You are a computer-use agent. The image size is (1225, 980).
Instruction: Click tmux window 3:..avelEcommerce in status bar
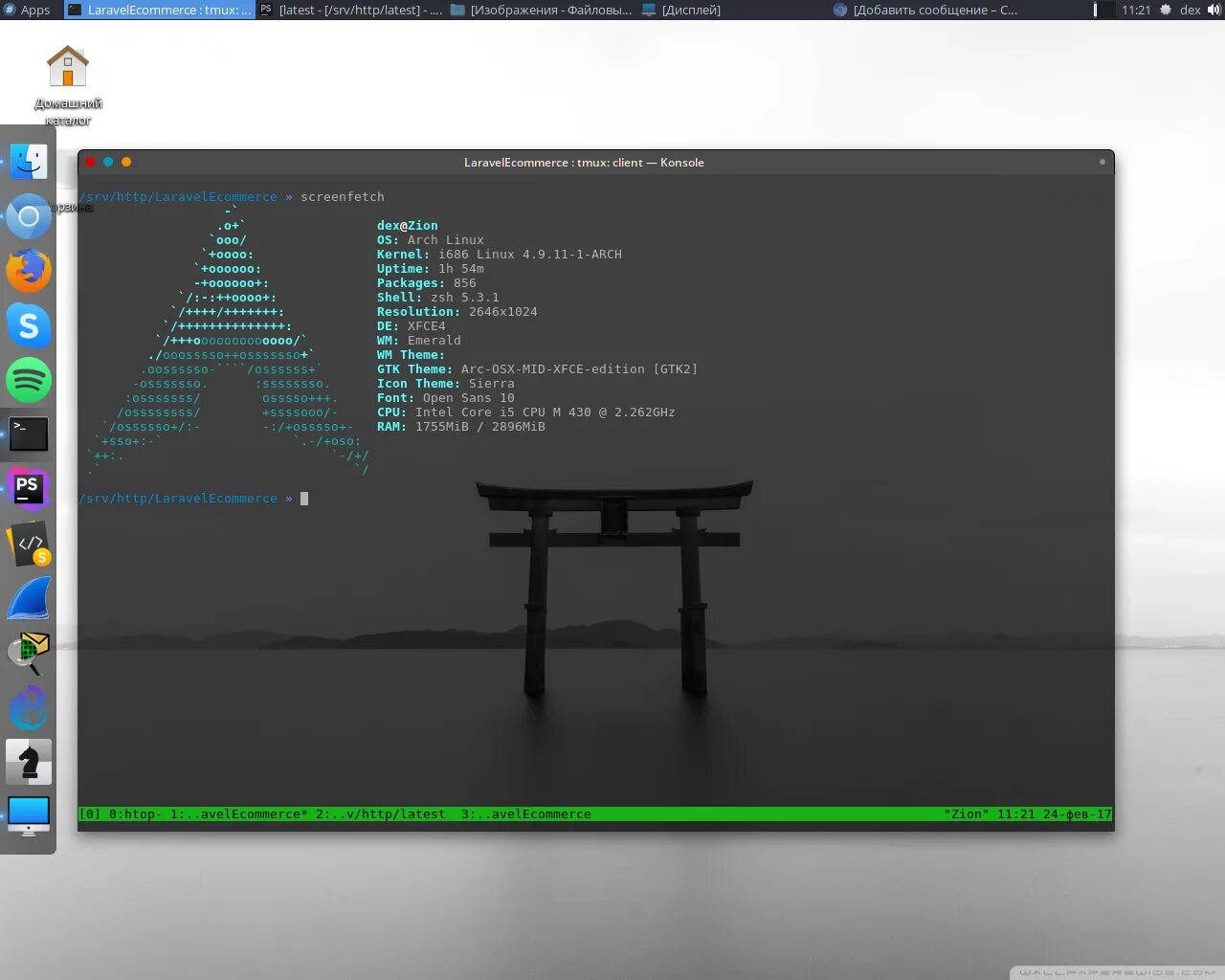click(526, 814)
